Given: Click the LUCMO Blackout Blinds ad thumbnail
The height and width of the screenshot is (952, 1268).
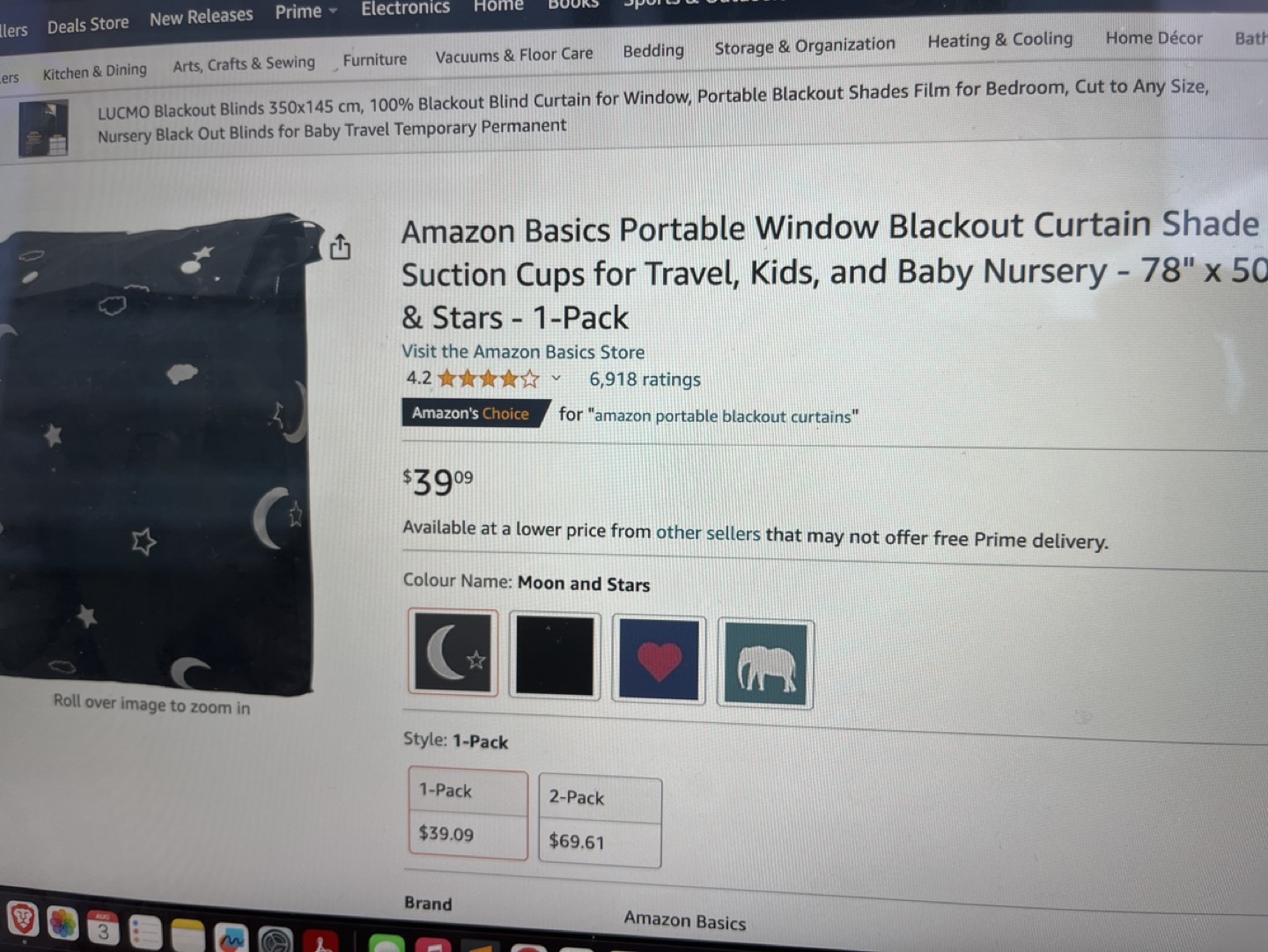Looking at the screenshot, I should [43, 129].
